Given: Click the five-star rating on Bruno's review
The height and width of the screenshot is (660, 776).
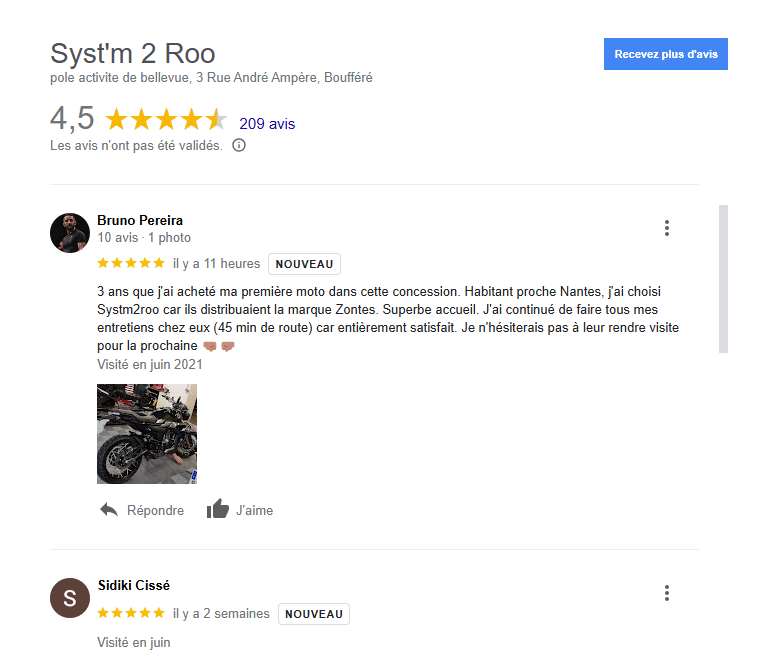Looking at the screenshot, I should 131,263.
